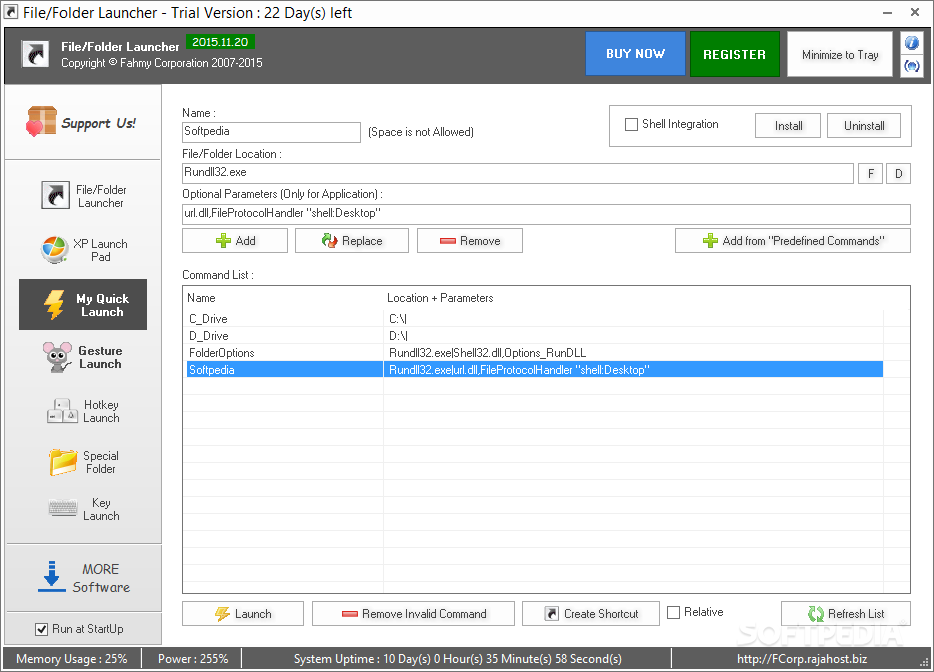Switch to Gesture Launch section
Viewport: 934px width, 672px height.
[83, 357]
